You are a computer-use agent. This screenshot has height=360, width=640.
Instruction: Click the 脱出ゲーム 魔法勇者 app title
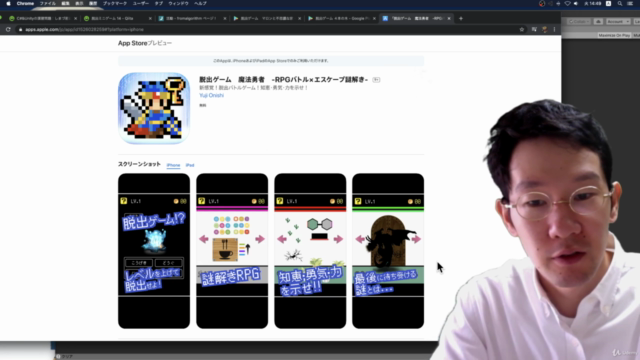pyautogui.click(x=283, y=80)
